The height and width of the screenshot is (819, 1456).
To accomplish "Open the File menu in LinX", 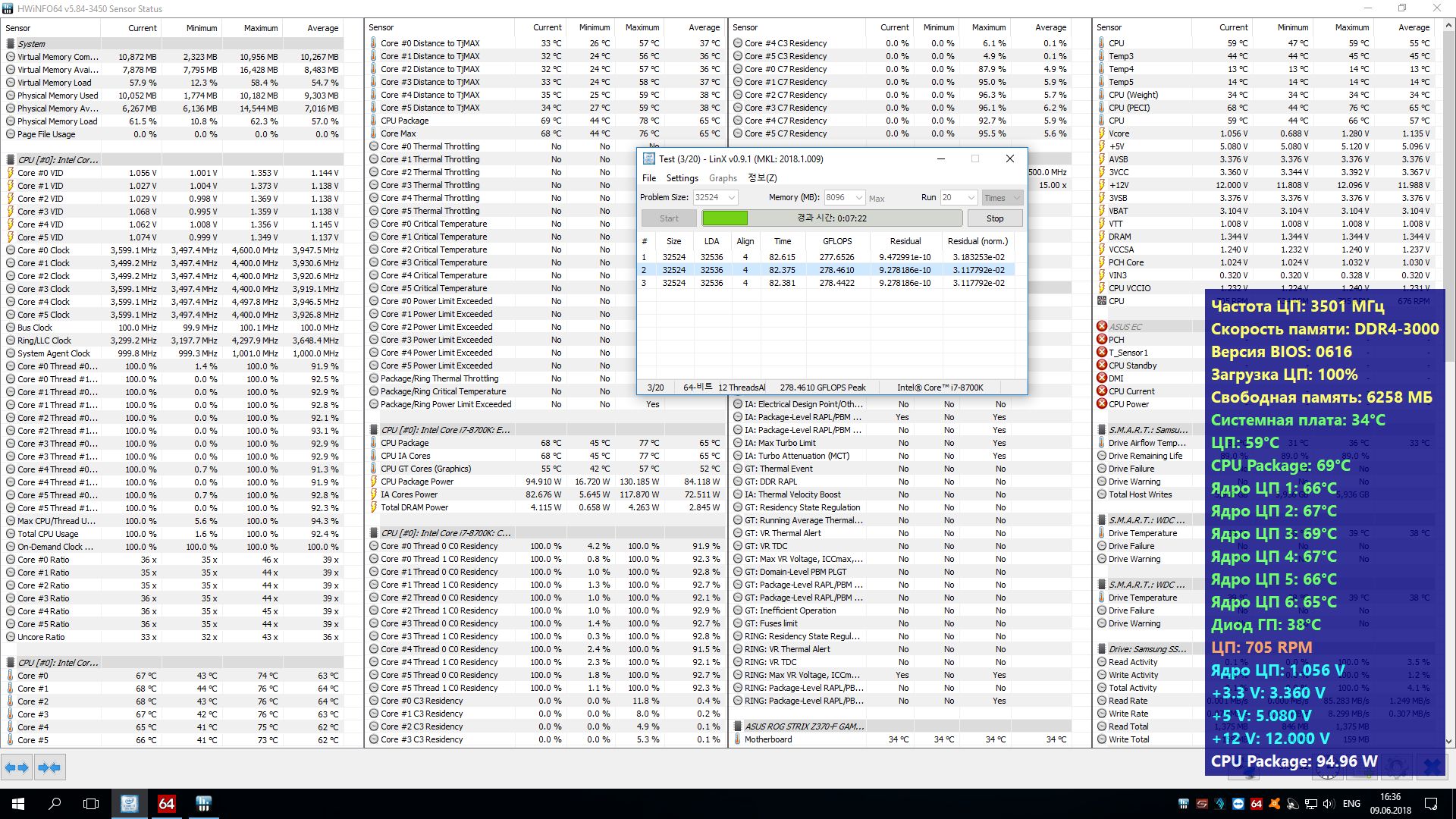I will click(x=649, y=177).
